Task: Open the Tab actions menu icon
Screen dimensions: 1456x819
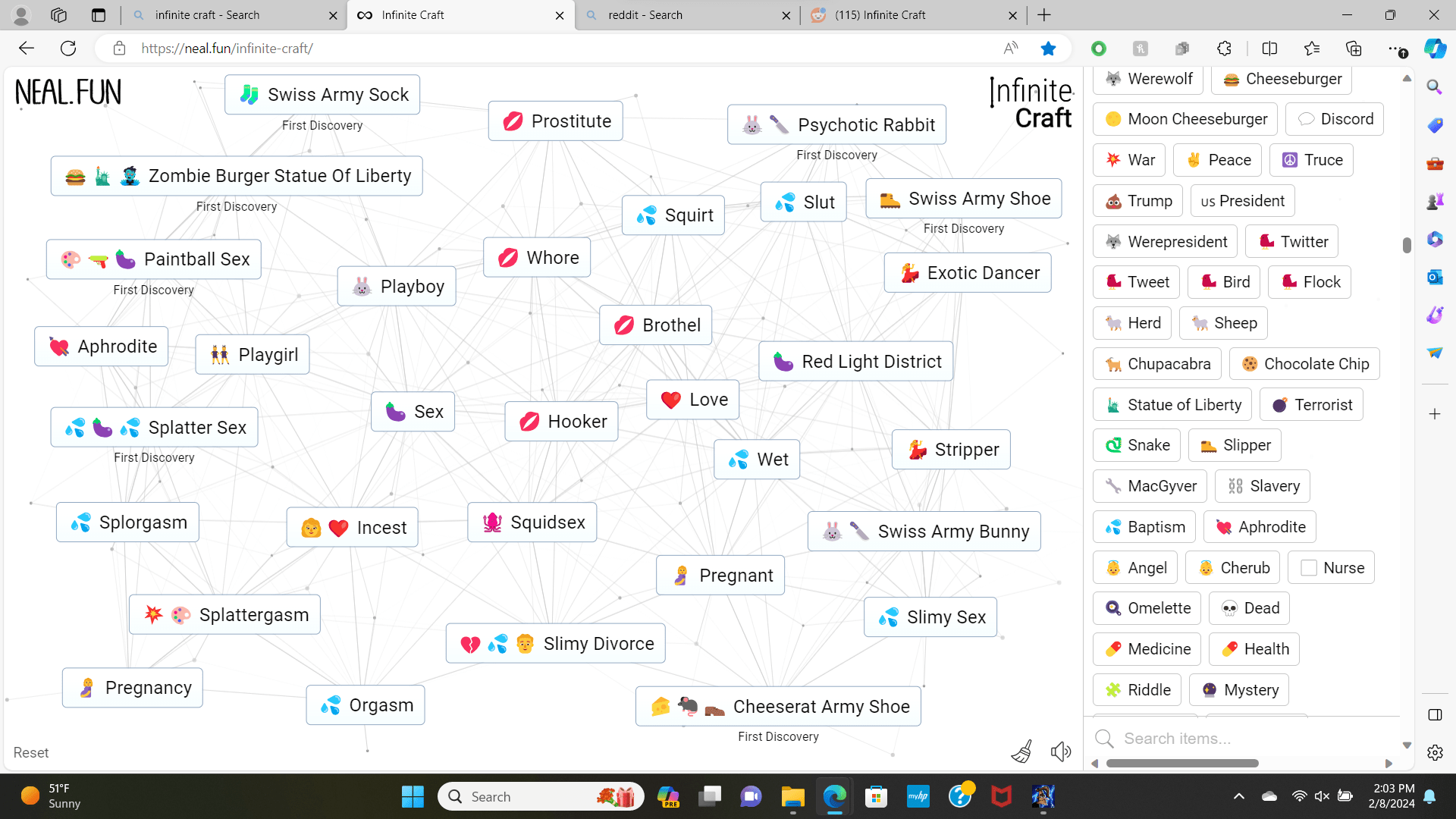Action: point(99,15)
